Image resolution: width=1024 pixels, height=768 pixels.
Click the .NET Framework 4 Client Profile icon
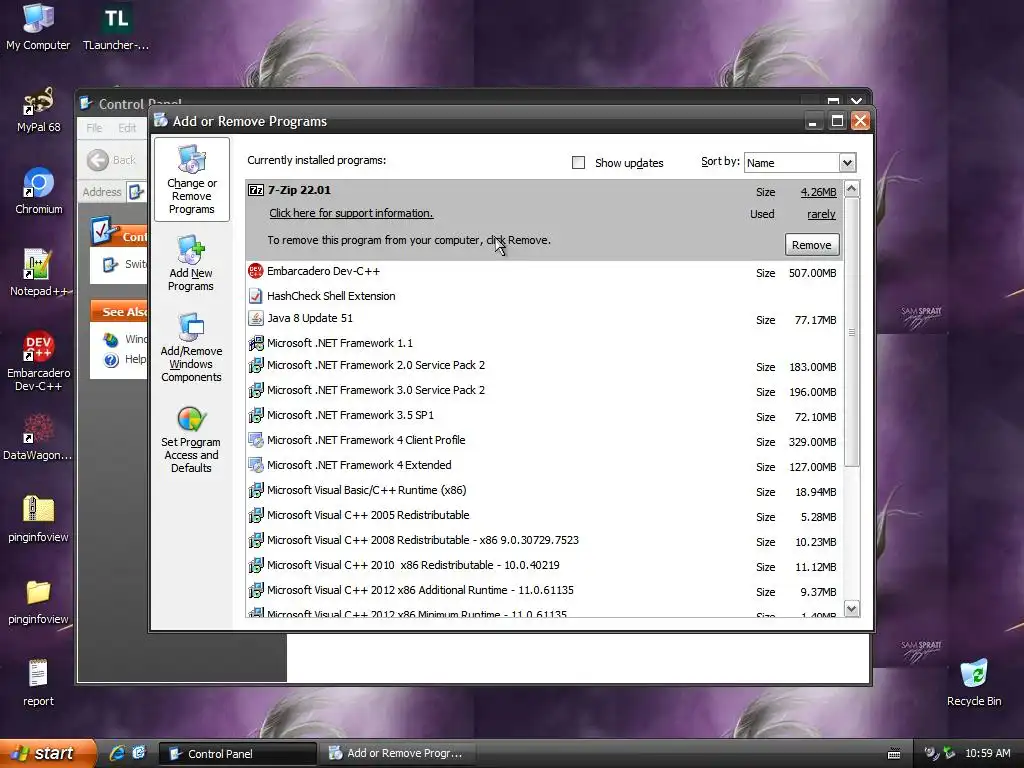click(x=256, y=440)
